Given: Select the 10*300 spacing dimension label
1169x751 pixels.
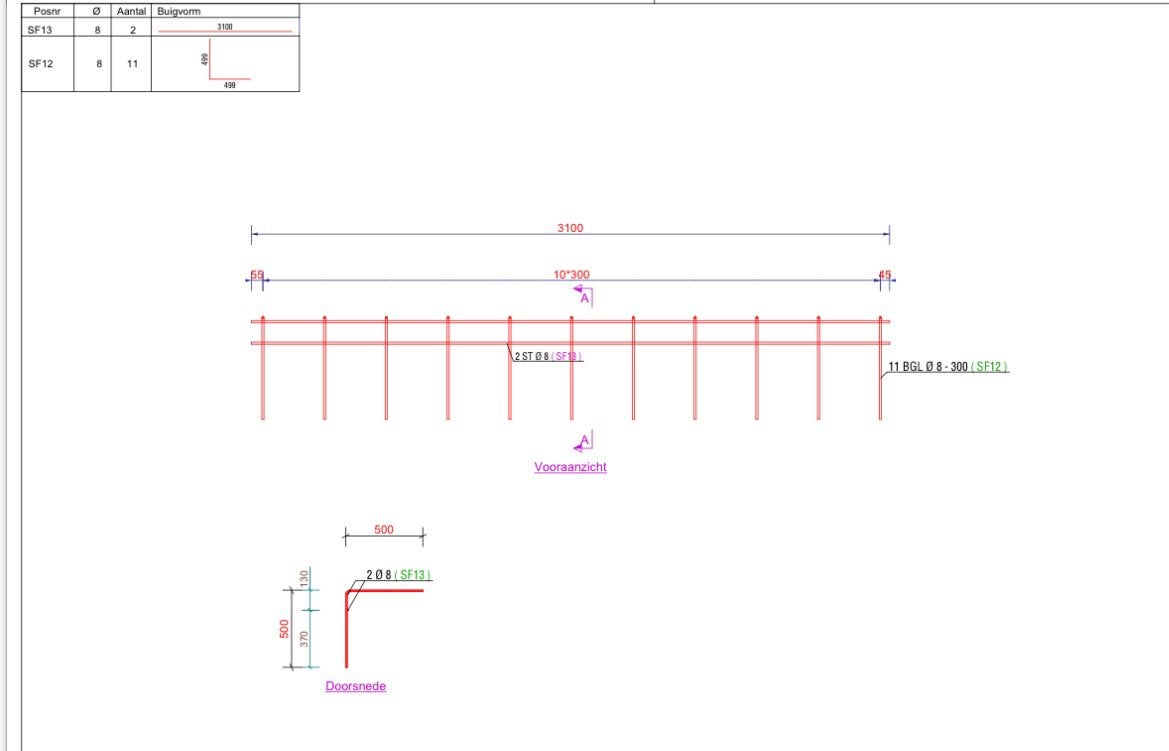Looking at the screenshot, I should 571,274.
